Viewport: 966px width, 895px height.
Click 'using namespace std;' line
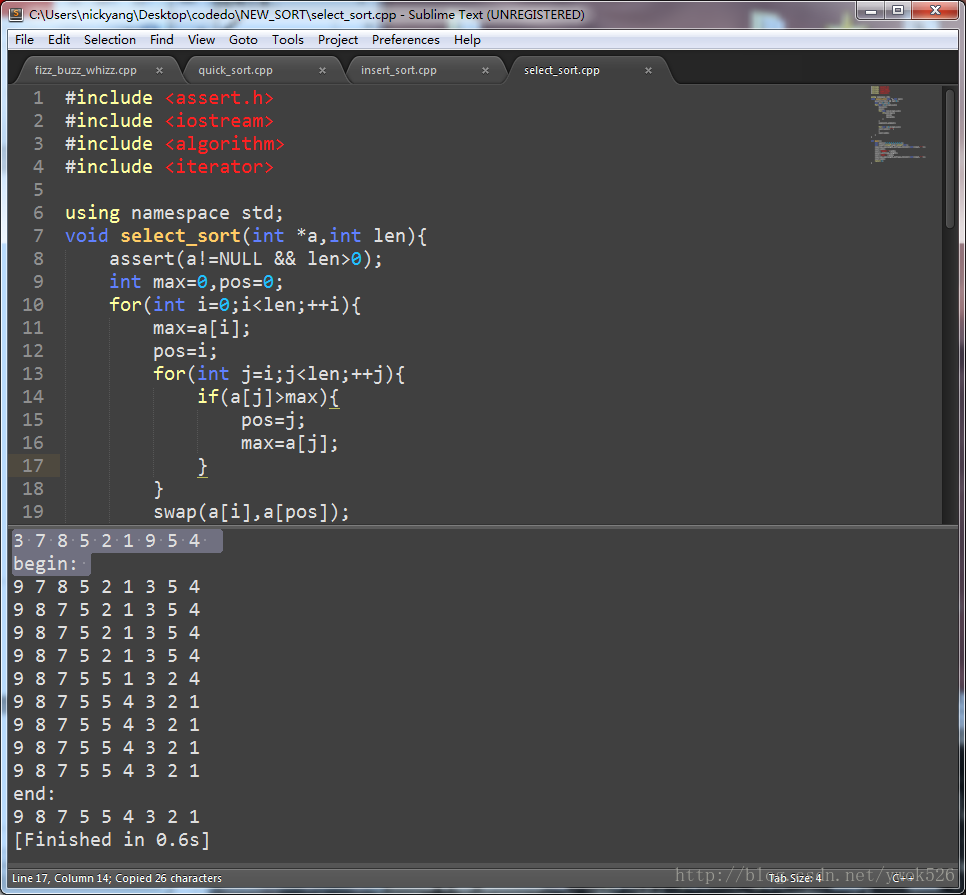[x=174, y=213]
